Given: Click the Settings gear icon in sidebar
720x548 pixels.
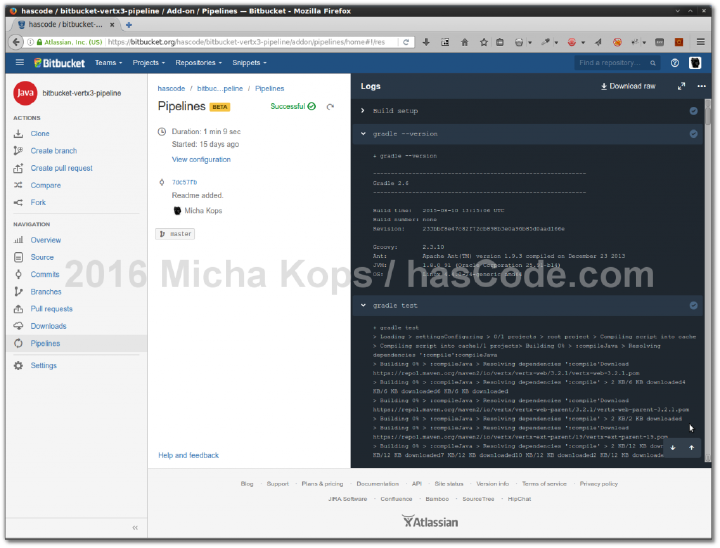Looking at the screenshot, I should click(x=18, y=365).
